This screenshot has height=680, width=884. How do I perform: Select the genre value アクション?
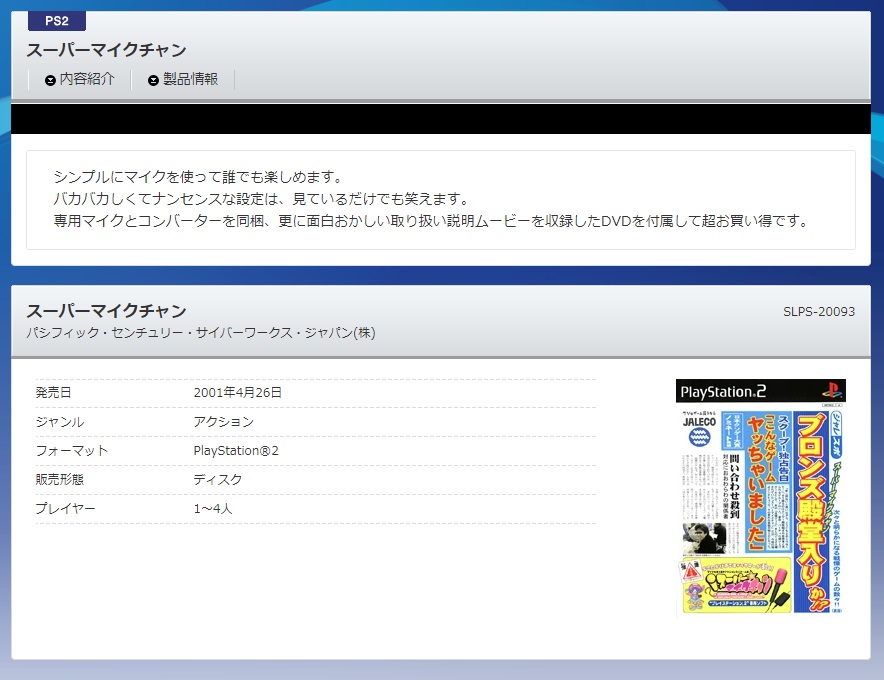point(223,422)
